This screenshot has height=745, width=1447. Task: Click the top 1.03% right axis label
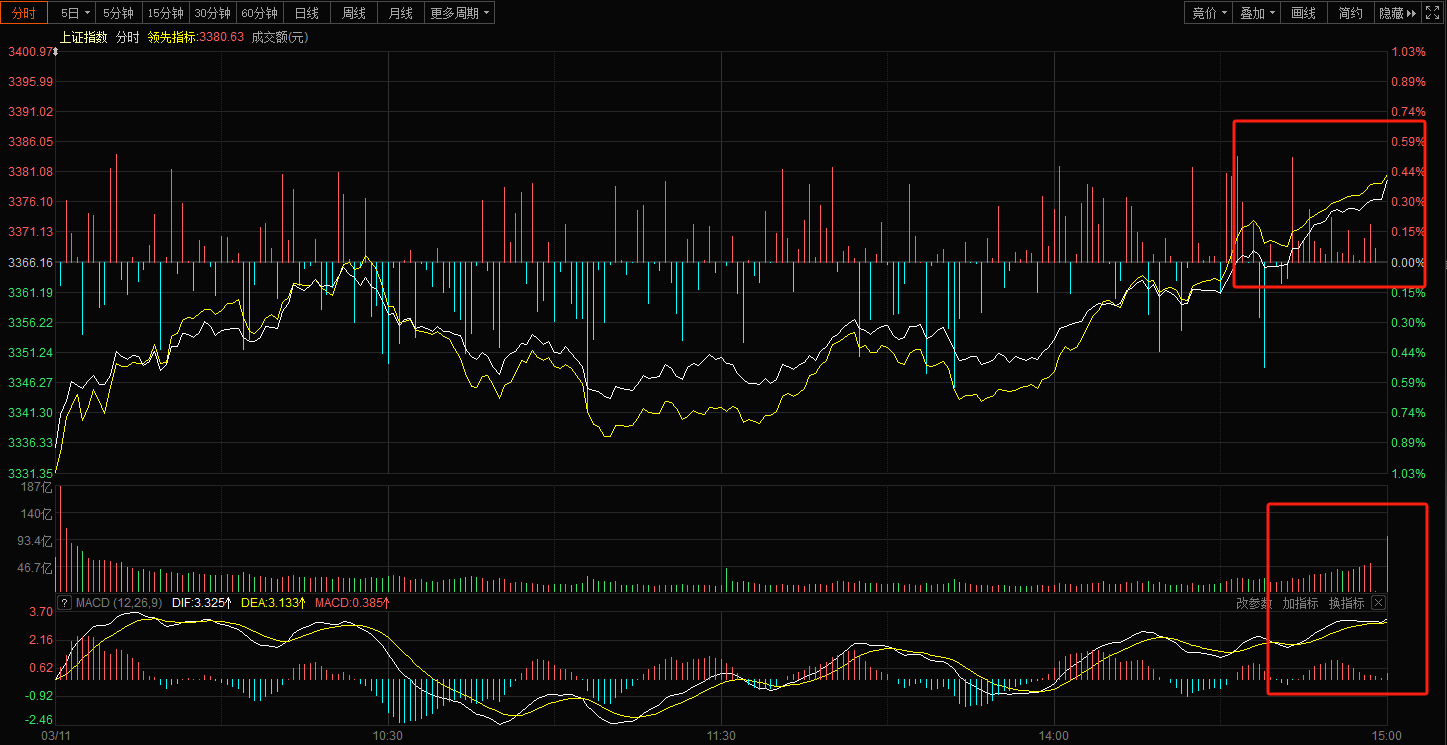click(x=1408, y=52)
